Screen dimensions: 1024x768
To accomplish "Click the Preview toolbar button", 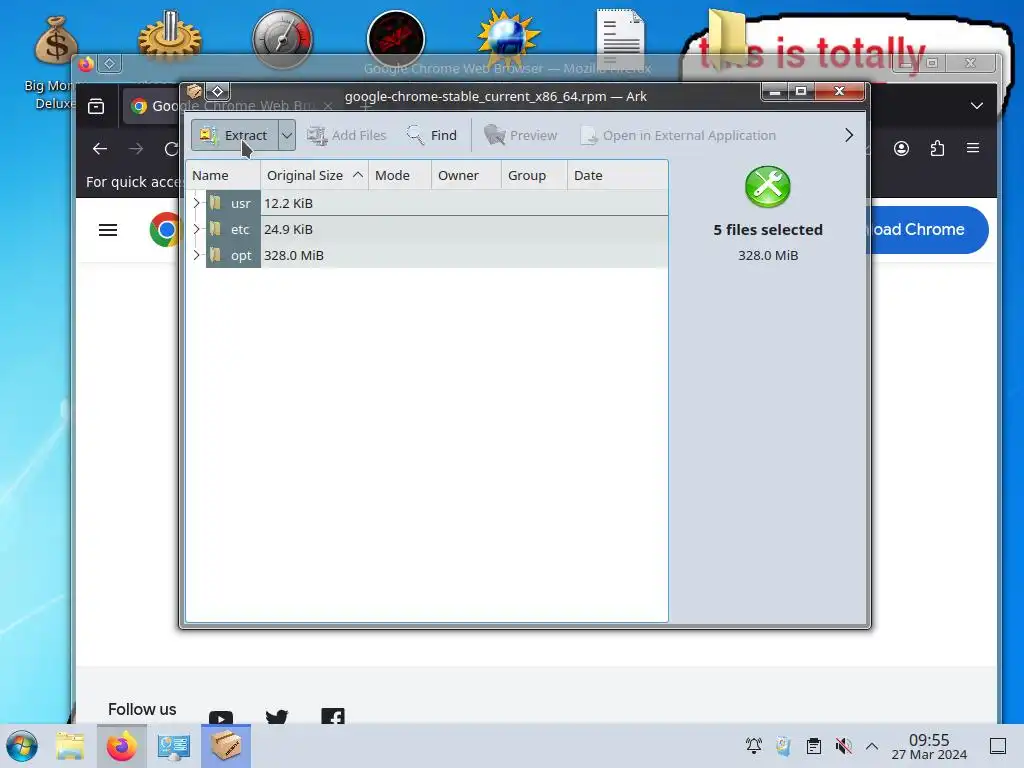I will [520, 135].
